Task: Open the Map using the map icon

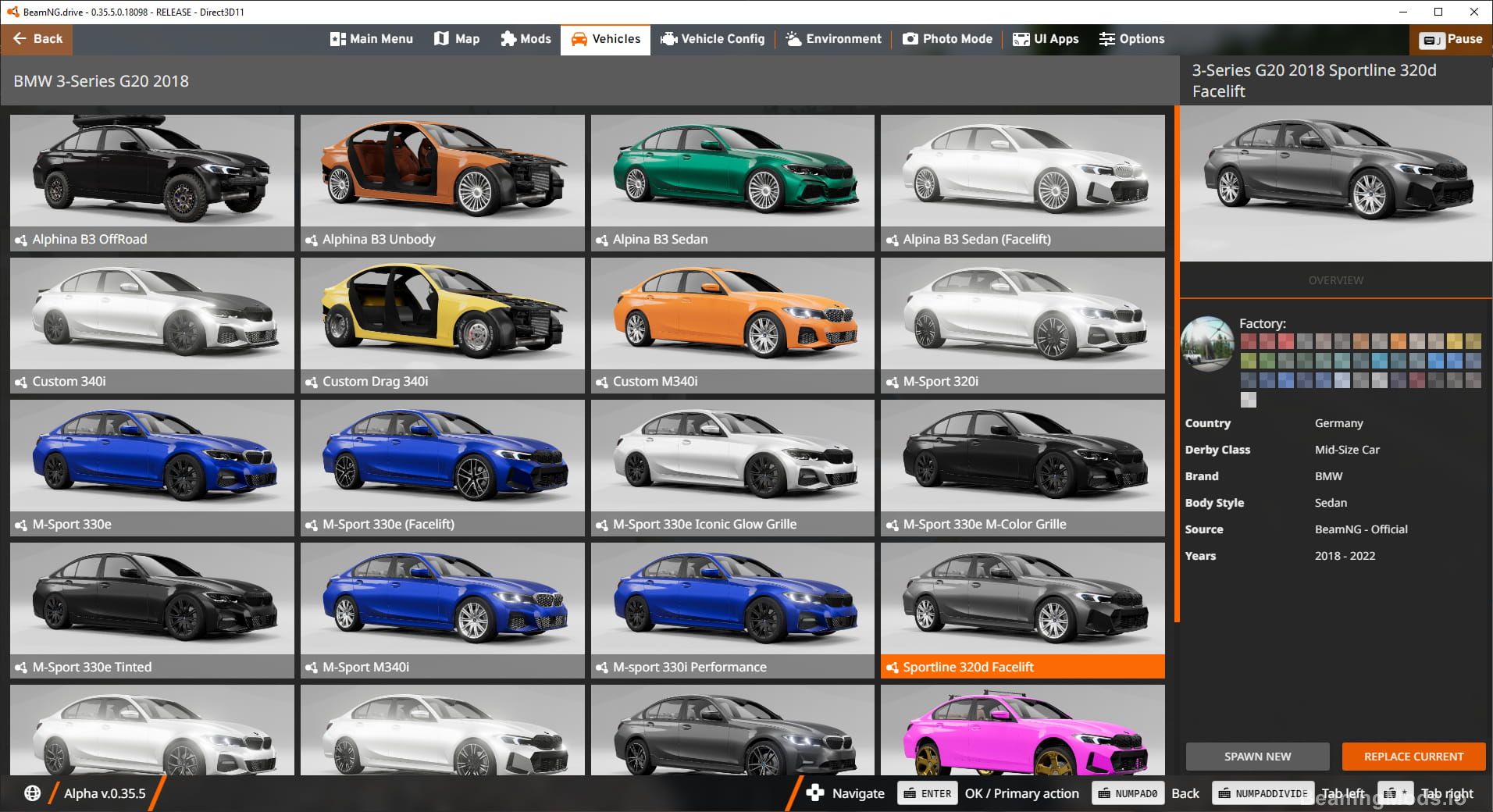Action: click(442, 39)
